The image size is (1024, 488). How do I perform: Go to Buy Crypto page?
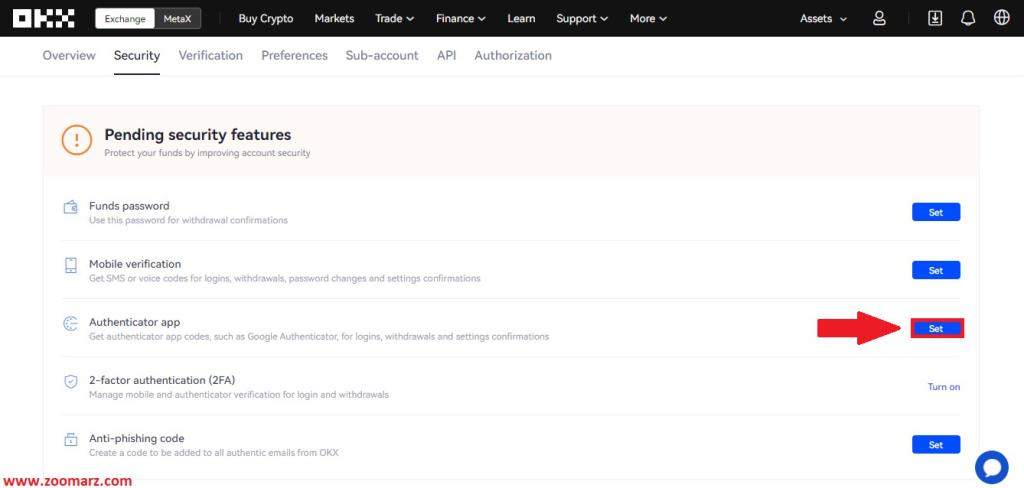click(x=266, y=18)
